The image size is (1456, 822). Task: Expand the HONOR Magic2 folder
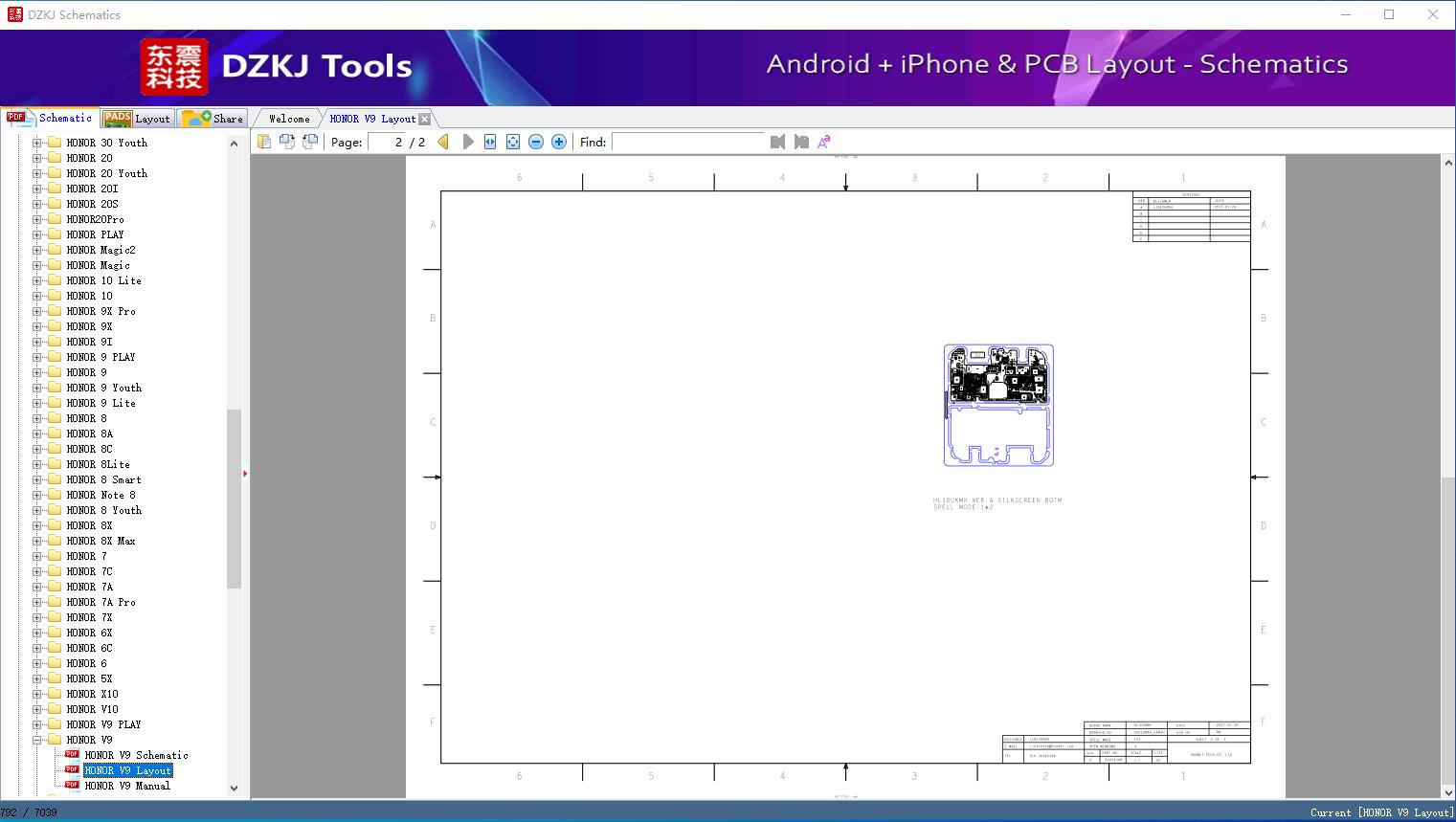(x=36, y=250)
